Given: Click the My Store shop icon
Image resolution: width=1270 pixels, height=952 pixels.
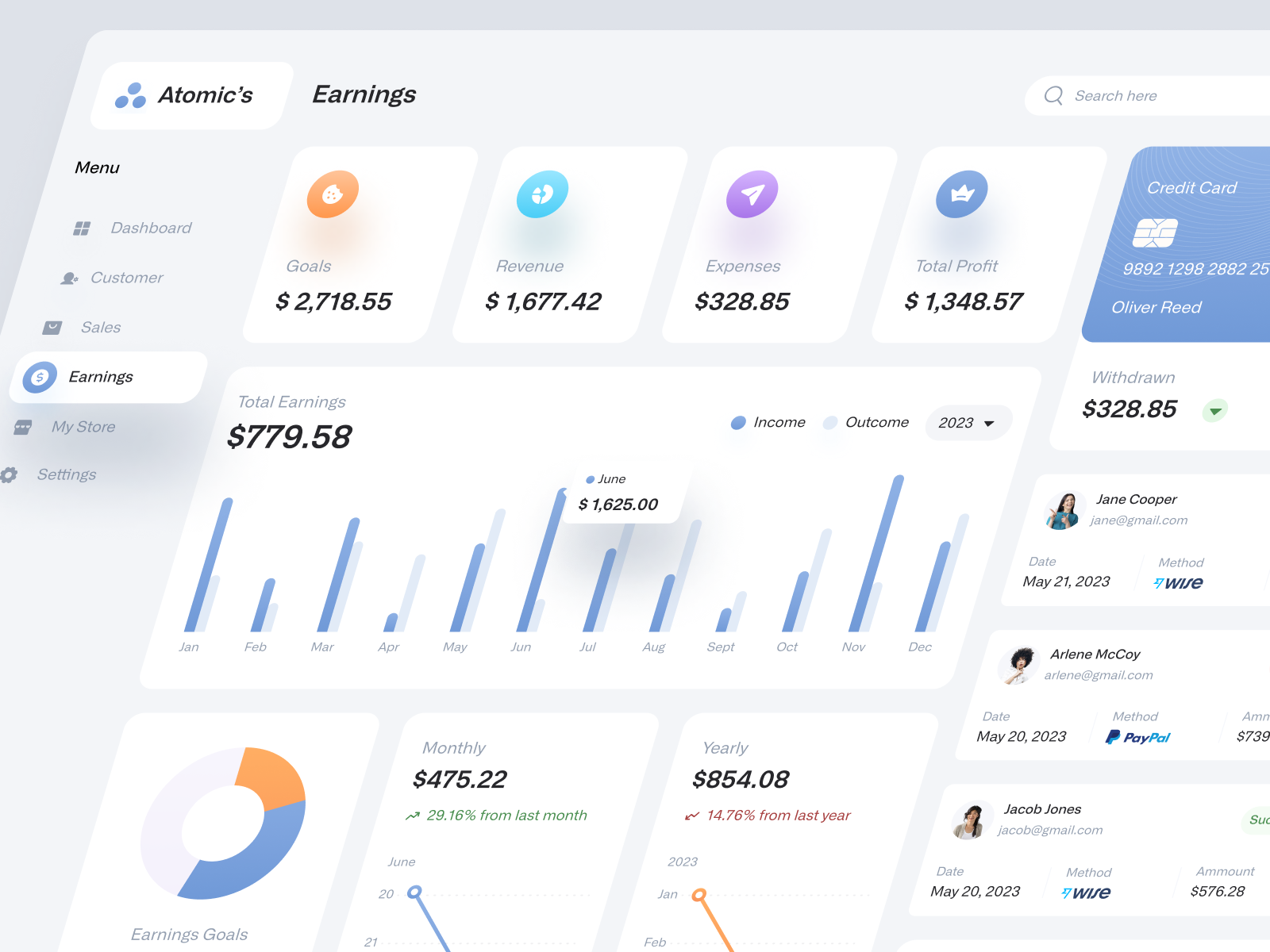Looking at the screenshot, I should coord(23,428).
